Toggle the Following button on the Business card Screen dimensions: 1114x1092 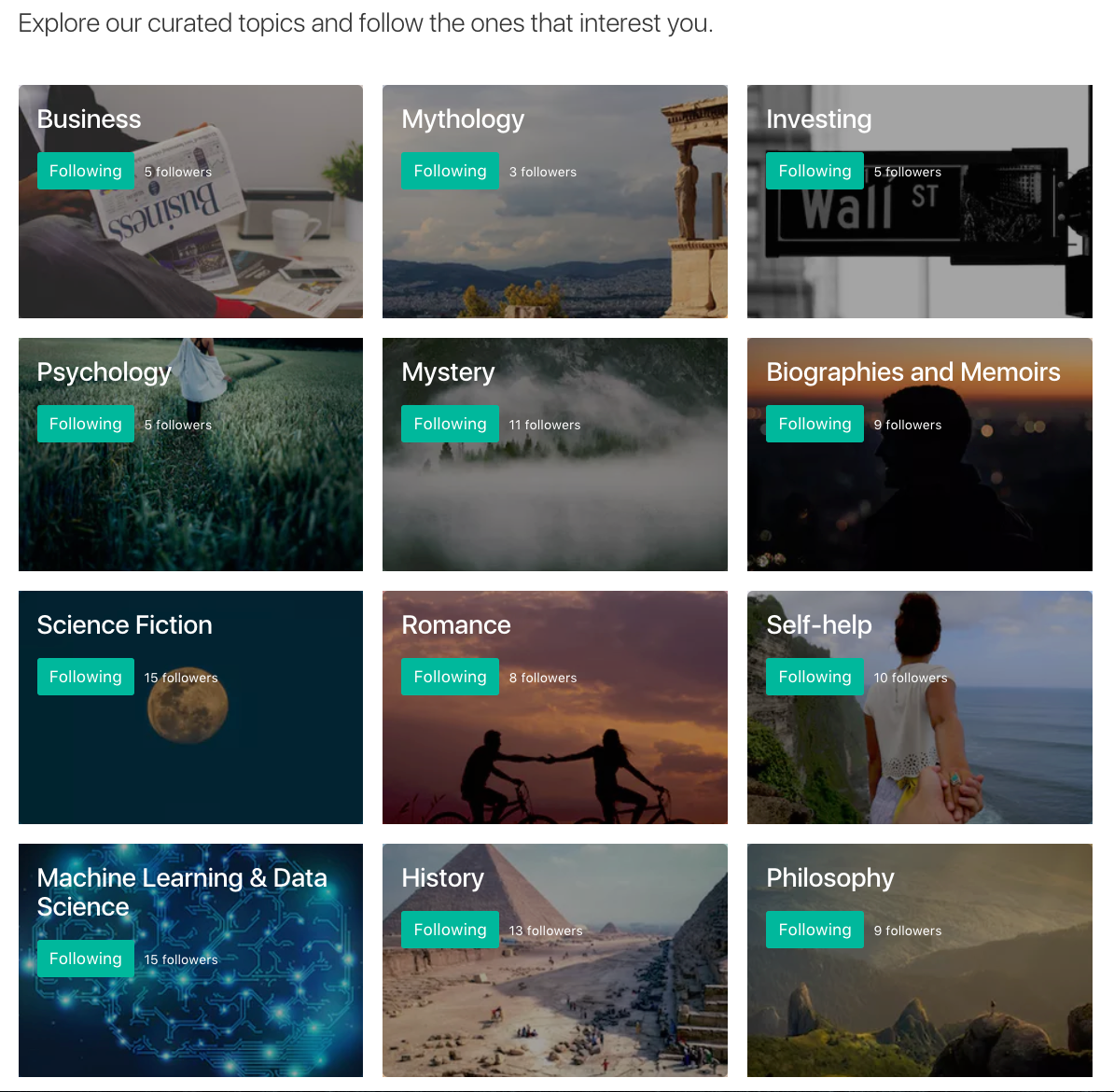pyautogui.click(x=85, y=171)
